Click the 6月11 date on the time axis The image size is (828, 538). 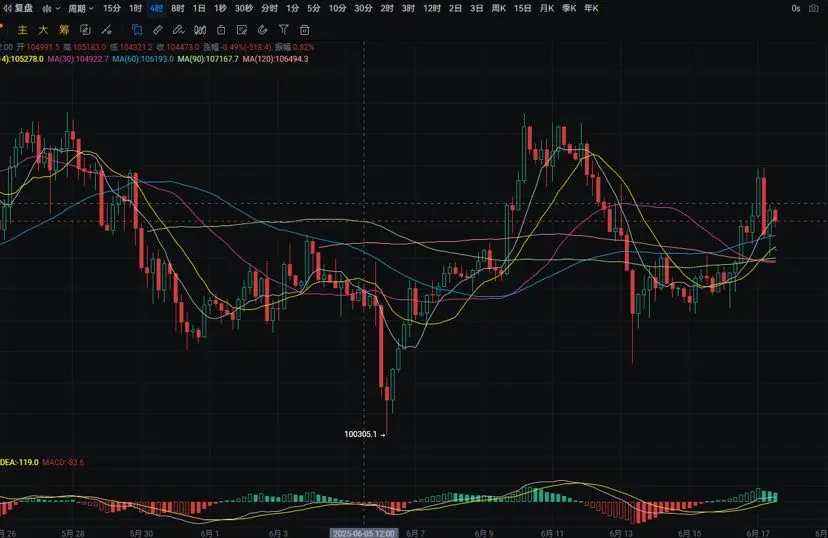[552, 533]
